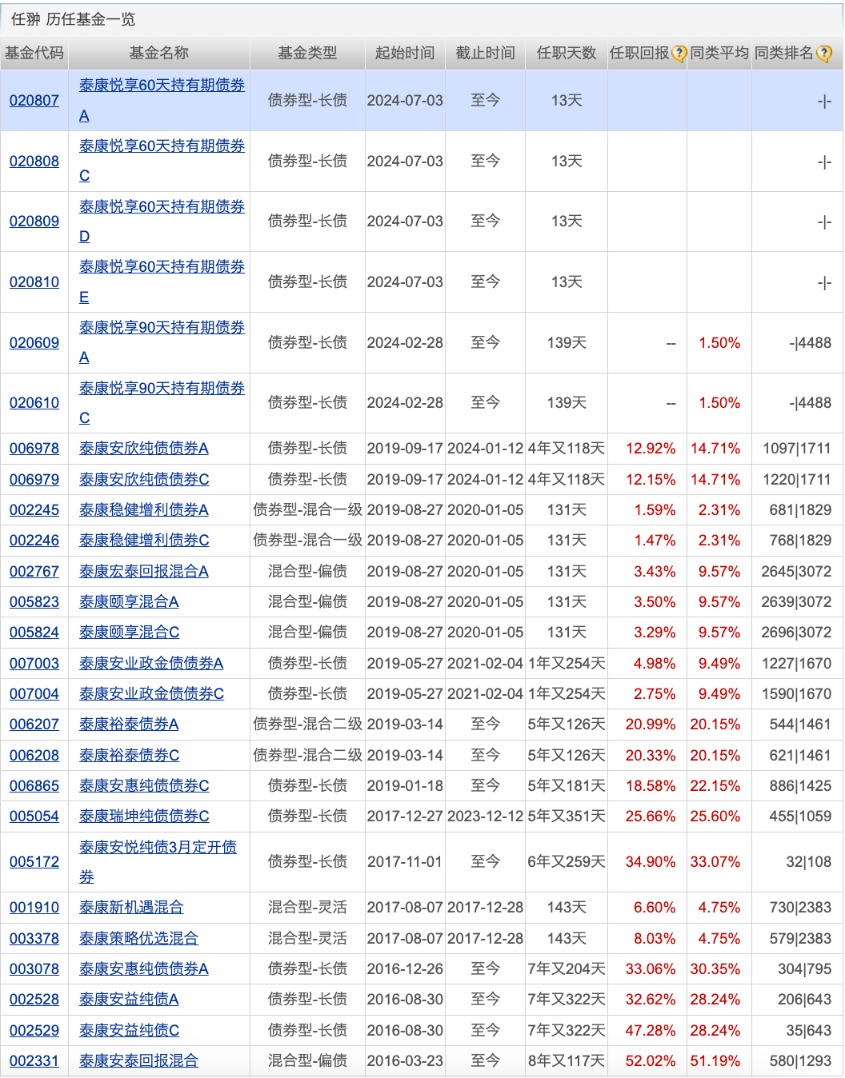This screenshot has height=1078, width=845.
Task: Open fund code 003078 link
Action: [34, 969]
